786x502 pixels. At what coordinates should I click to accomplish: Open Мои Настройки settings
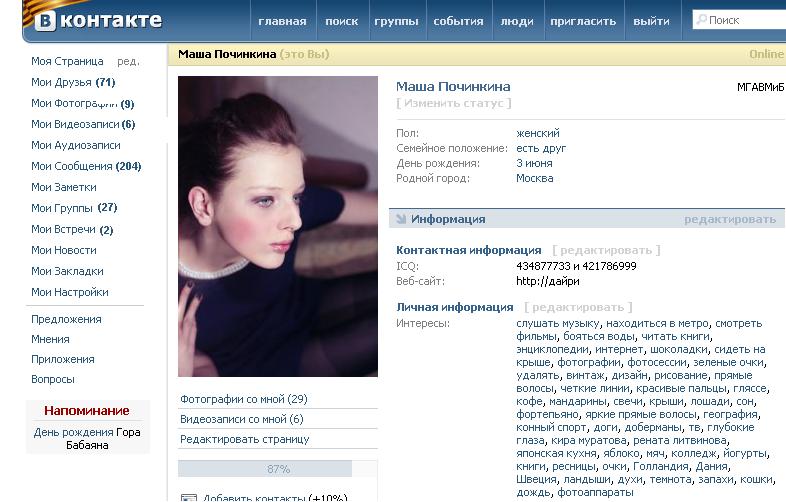point(70,292)
